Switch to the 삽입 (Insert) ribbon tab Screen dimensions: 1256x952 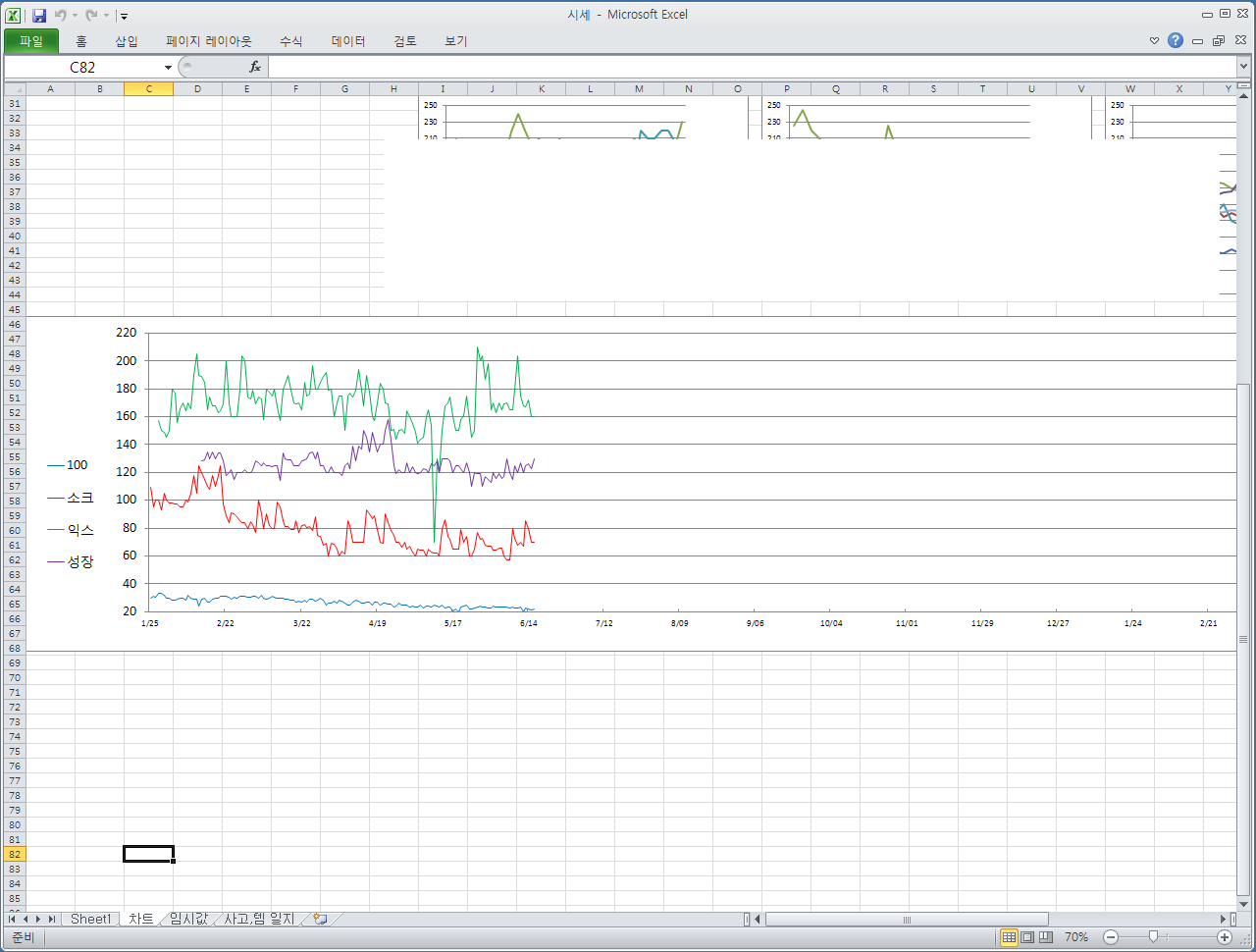(x=127, y=41)
